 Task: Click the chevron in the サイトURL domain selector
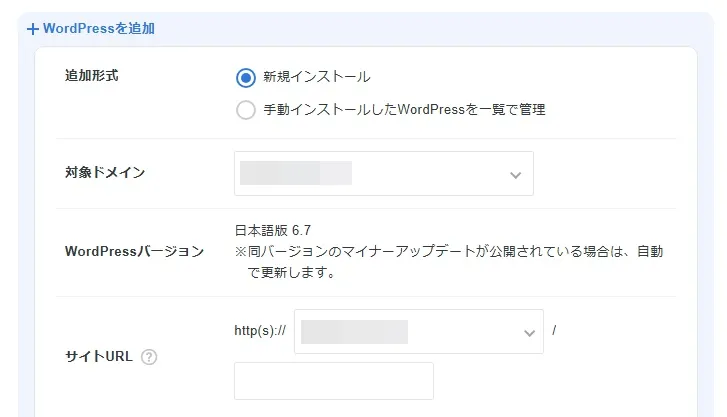point(529,333)
